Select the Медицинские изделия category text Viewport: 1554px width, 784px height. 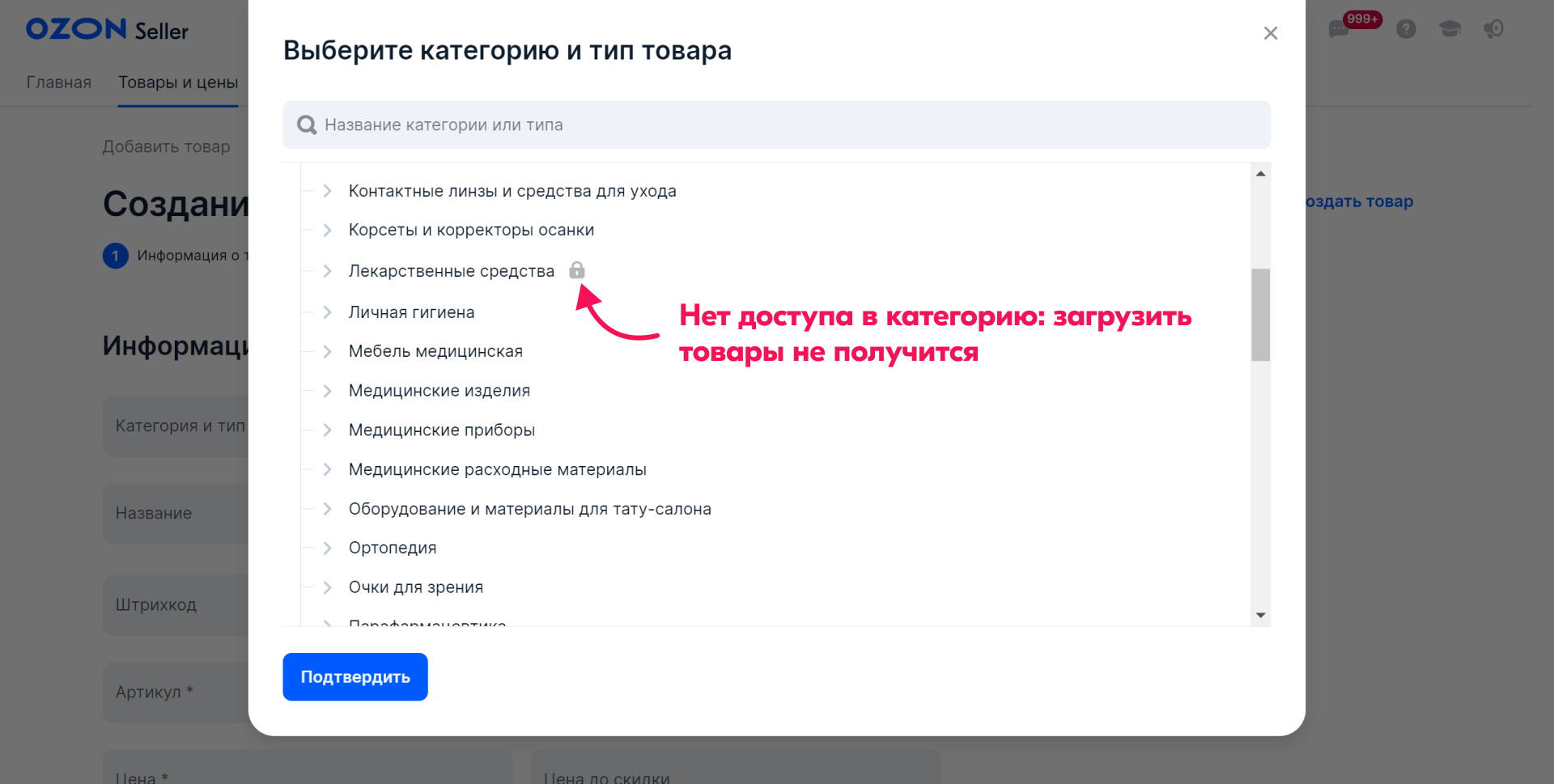tap(439, 391)
